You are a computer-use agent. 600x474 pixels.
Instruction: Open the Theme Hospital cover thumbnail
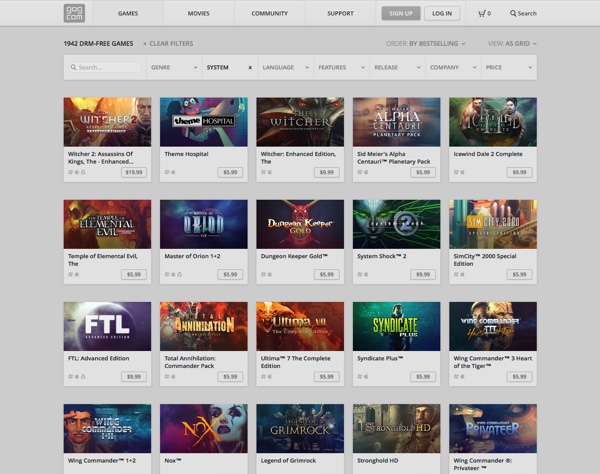(204, 122)
